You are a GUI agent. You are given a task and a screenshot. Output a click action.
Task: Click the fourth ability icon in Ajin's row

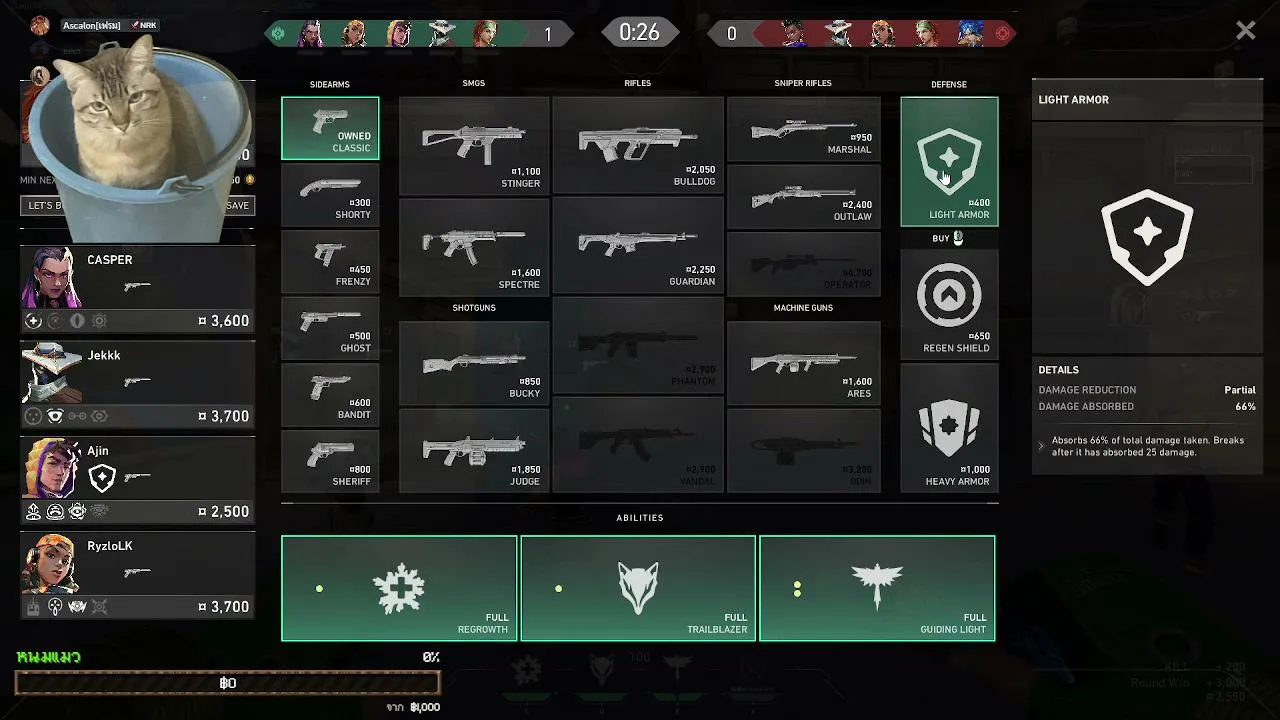click(99, 511)
